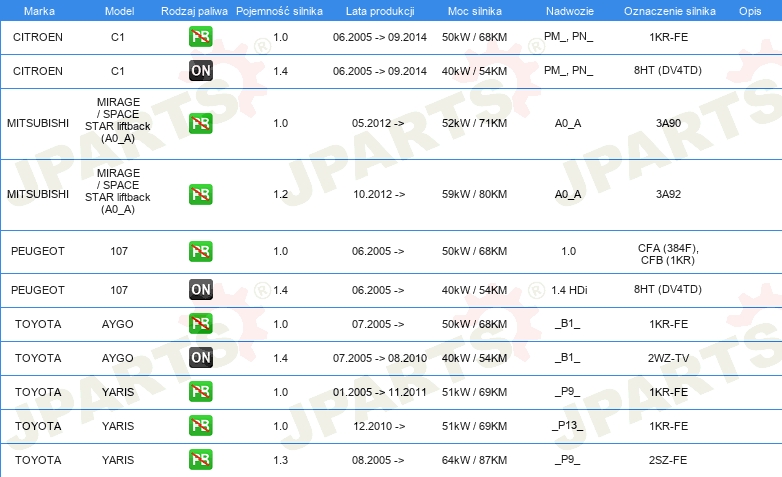This screenshot has width=782, height=477.
Task: Click petrol icon in Toyota Aygo 1.0 row
Action: pyautogui.click(x=200, y=324)
